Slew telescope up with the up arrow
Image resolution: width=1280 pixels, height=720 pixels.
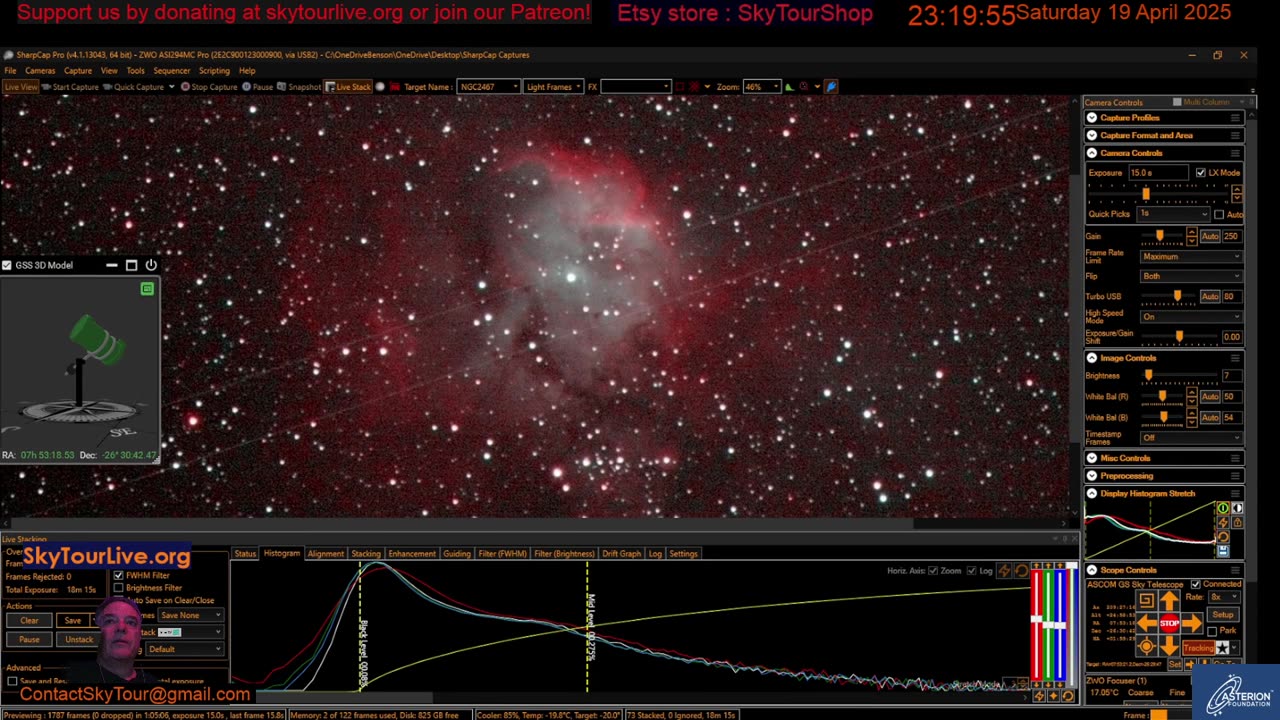(1169, 601)
